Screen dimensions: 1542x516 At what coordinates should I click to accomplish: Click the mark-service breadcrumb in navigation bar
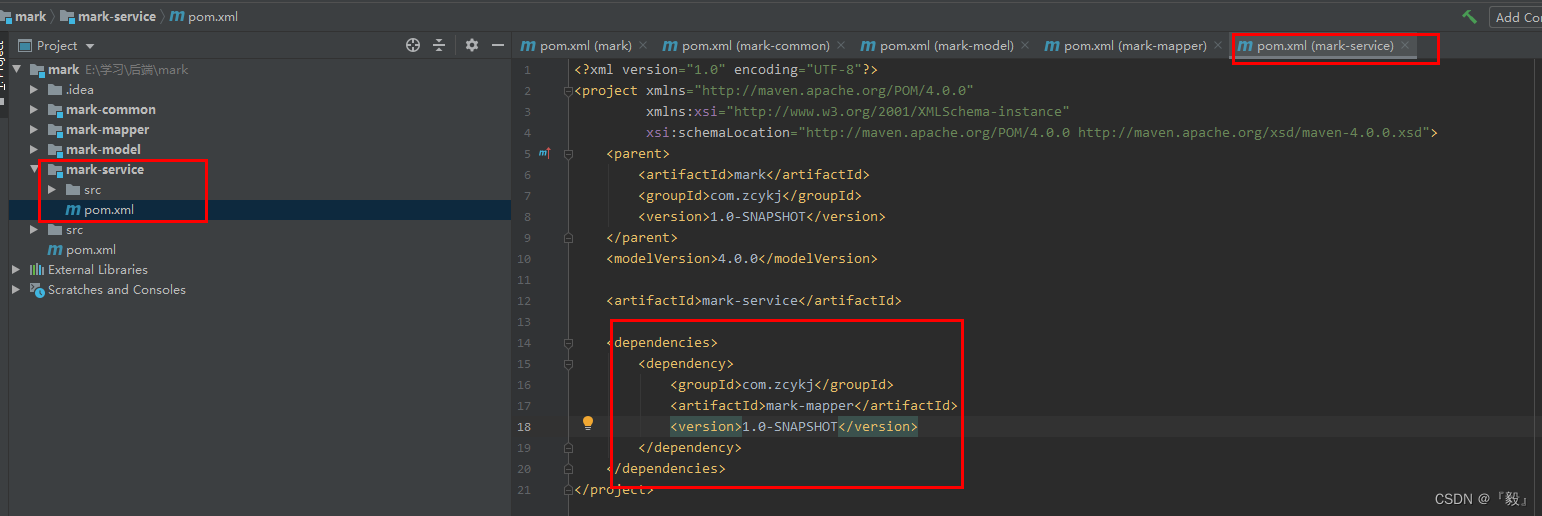pyautogui.click(x=108, y=16)
